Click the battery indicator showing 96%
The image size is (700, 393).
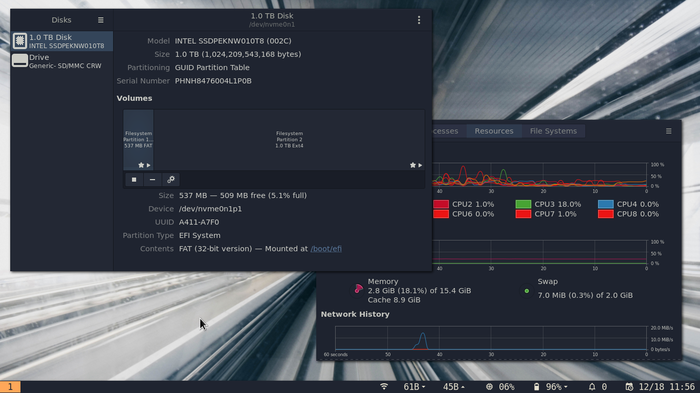coord(551,387)
